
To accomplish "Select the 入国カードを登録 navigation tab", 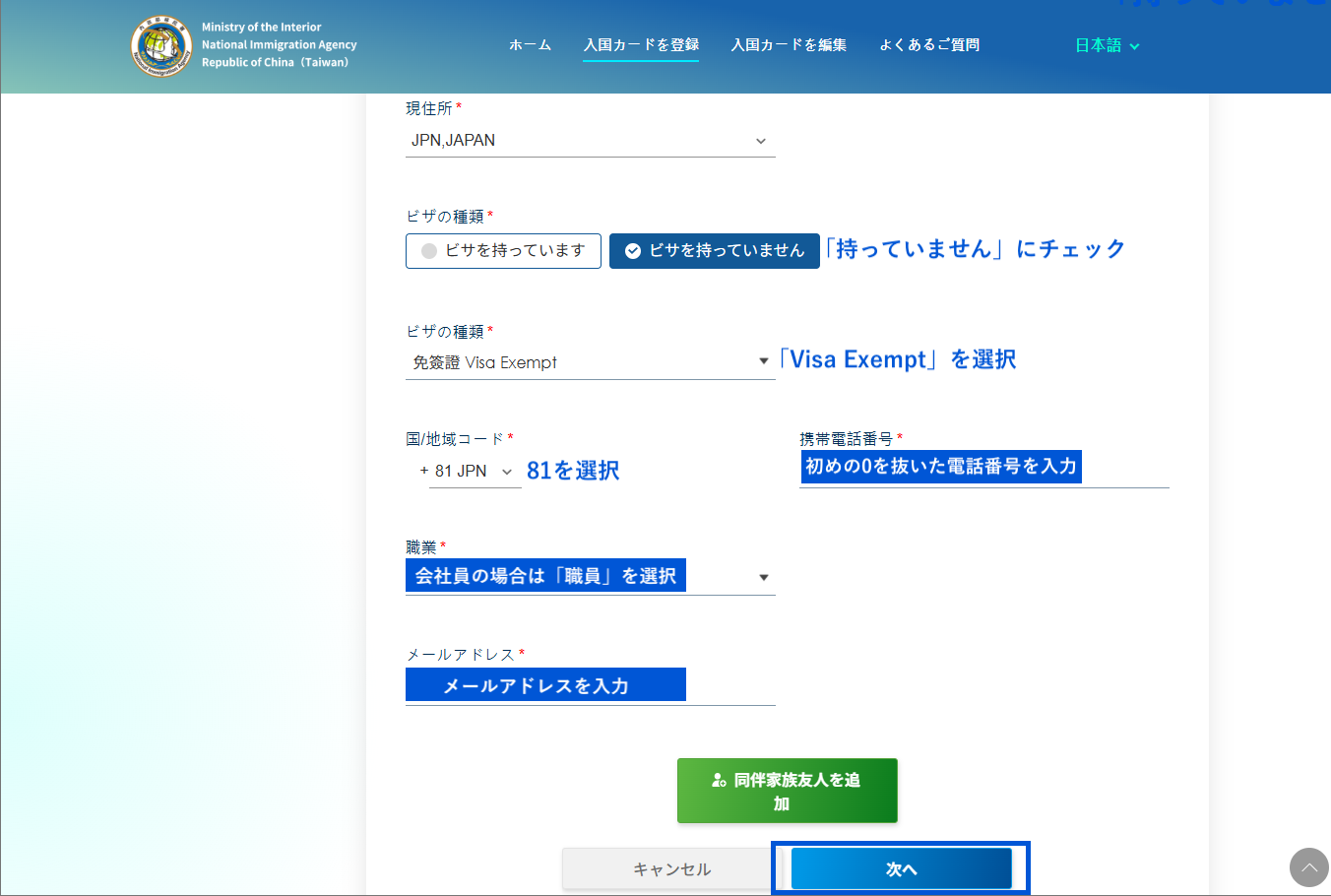I will point(641,44).
